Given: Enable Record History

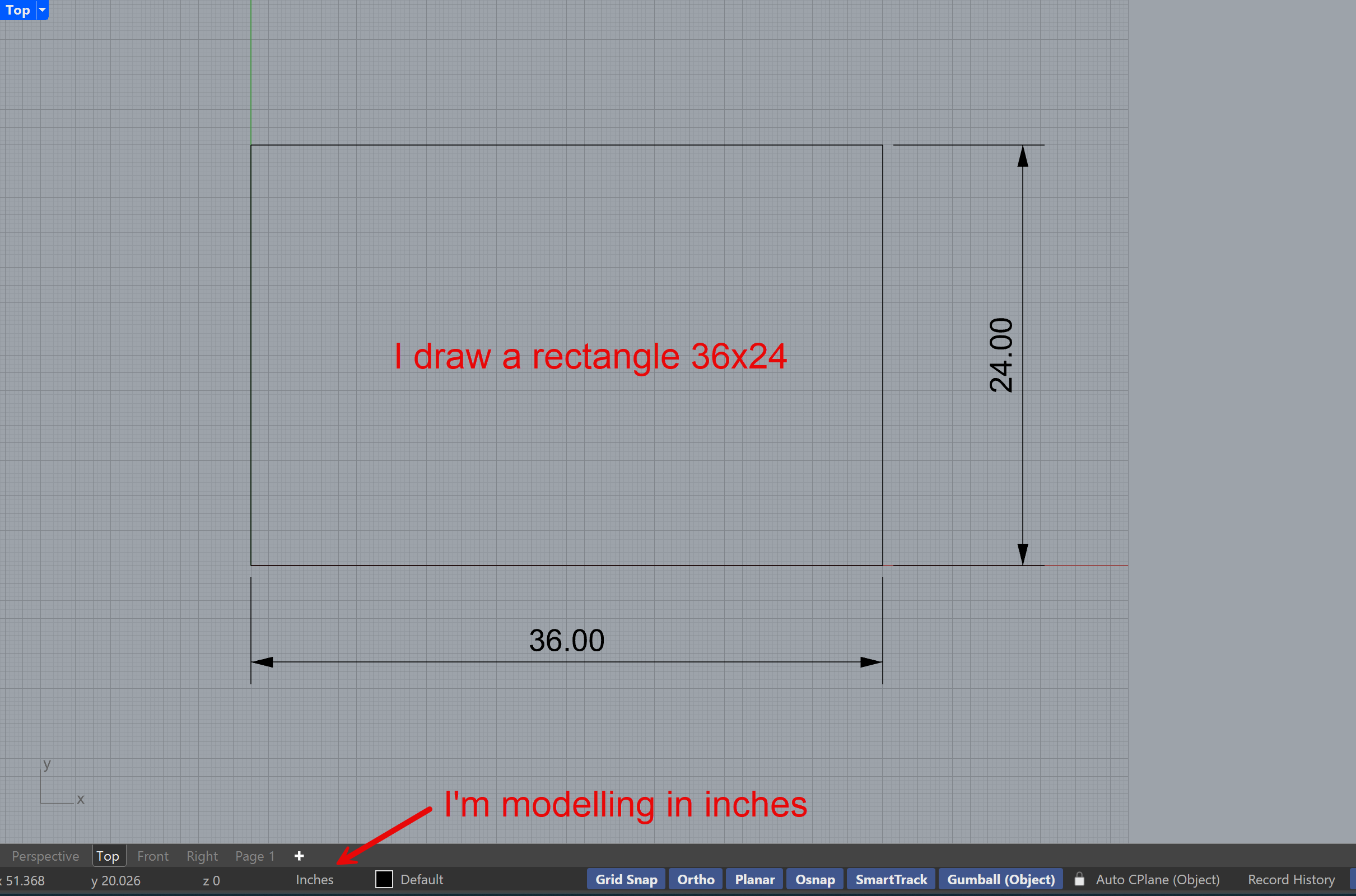Looking at the screenshot, I should (1291, 879).
